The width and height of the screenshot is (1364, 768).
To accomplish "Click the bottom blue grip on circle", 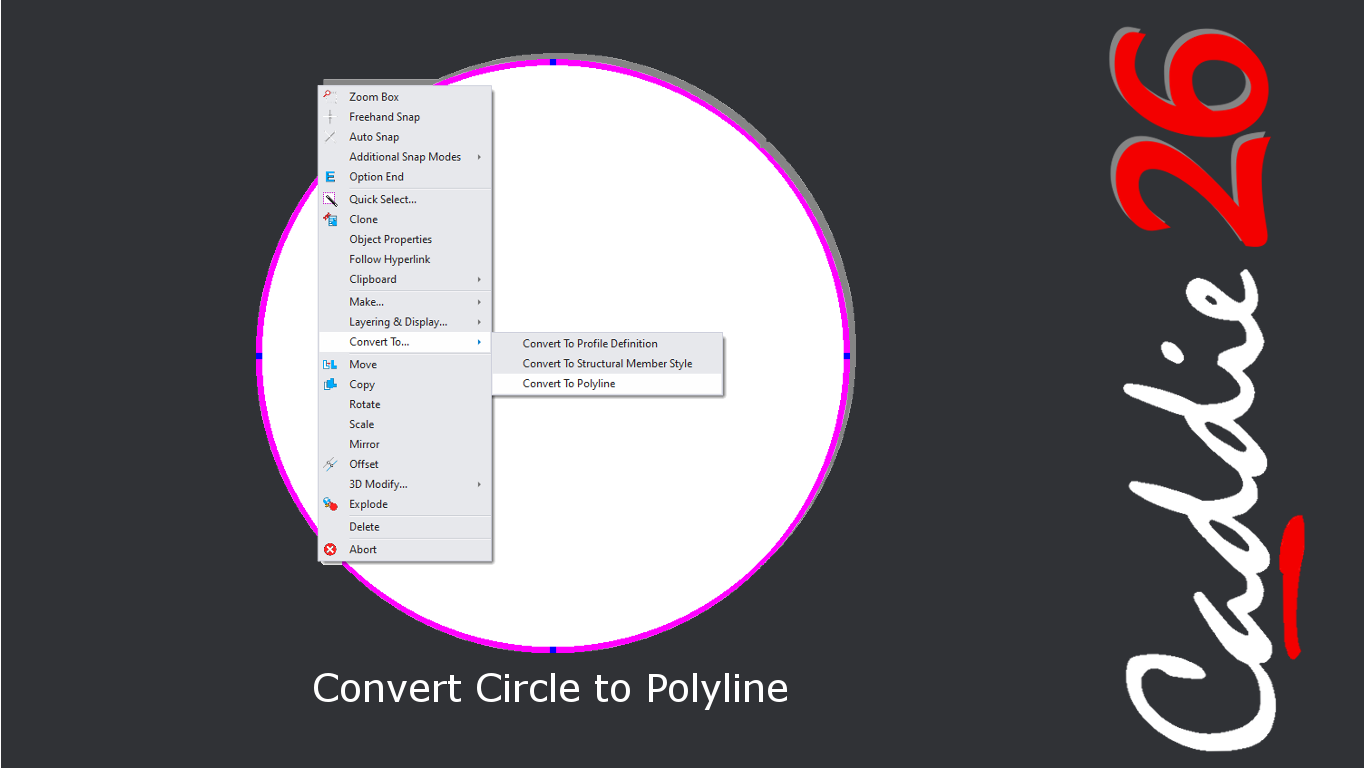I will [553, 650].
